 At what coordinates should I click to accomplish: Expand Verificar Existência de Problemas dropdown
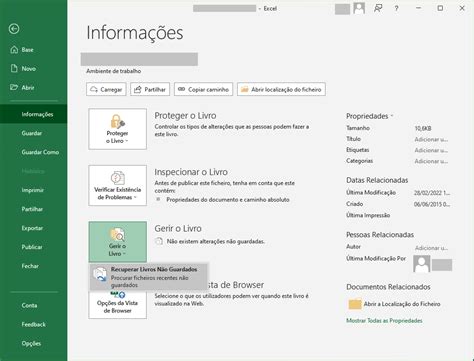(117, 185)
